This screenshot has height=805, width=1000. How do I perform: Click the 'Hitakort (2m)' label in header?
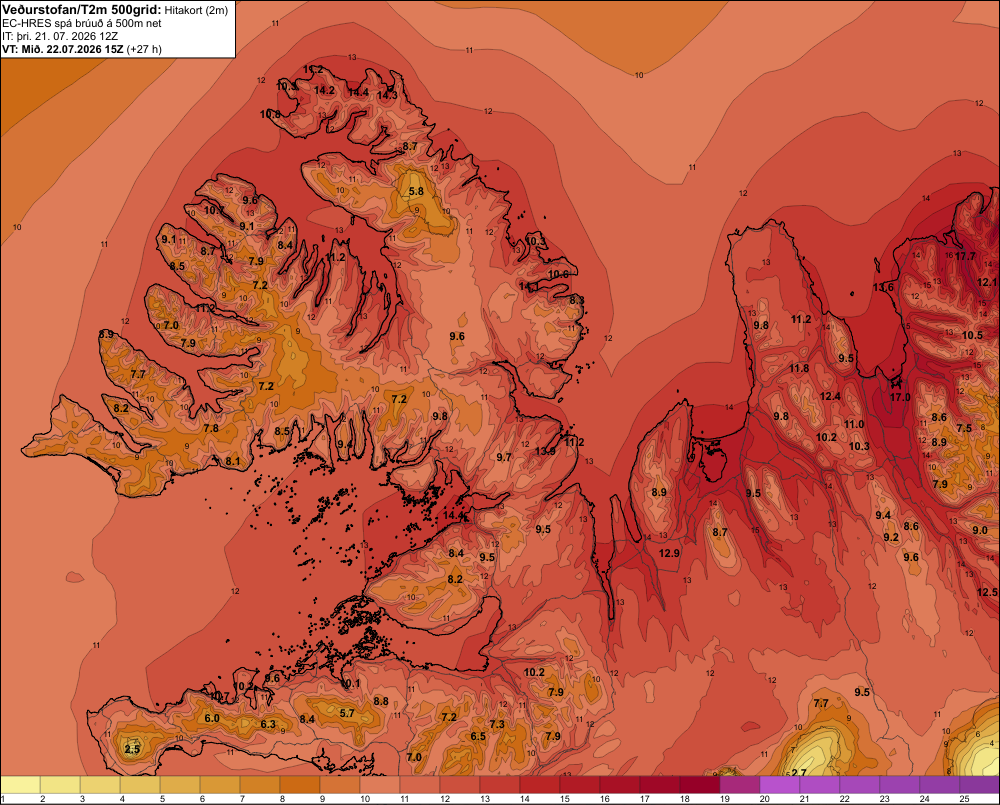196,10
